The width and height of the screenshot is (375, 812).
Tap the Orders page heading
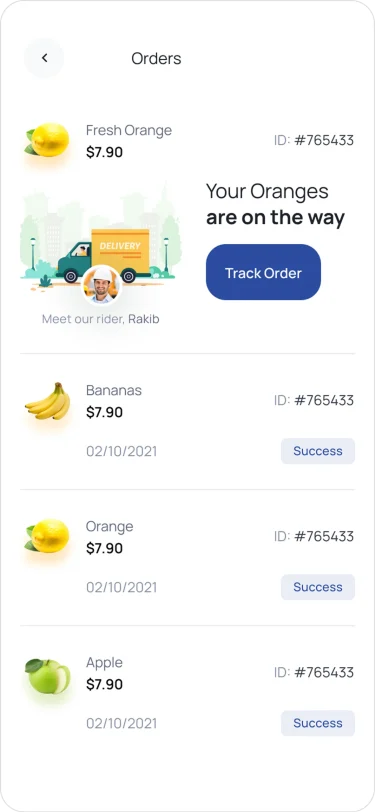click(156, 59)
